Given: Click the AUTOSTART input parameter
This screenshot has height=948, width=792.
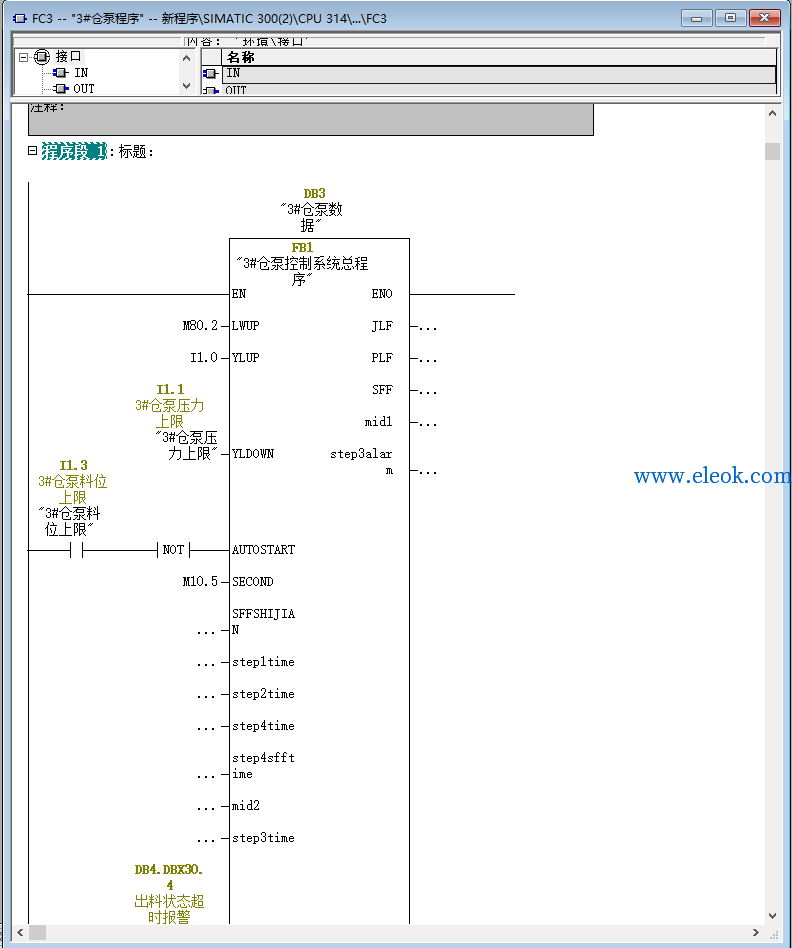Looking at the screenshot, I should [x=264, y=550].
